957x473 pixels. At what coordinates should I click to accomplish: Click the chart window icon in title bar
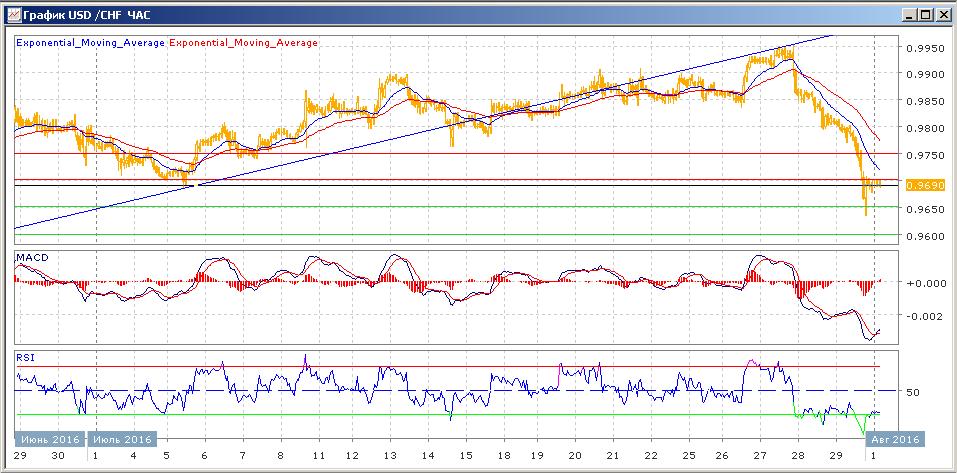click(13, 15)
